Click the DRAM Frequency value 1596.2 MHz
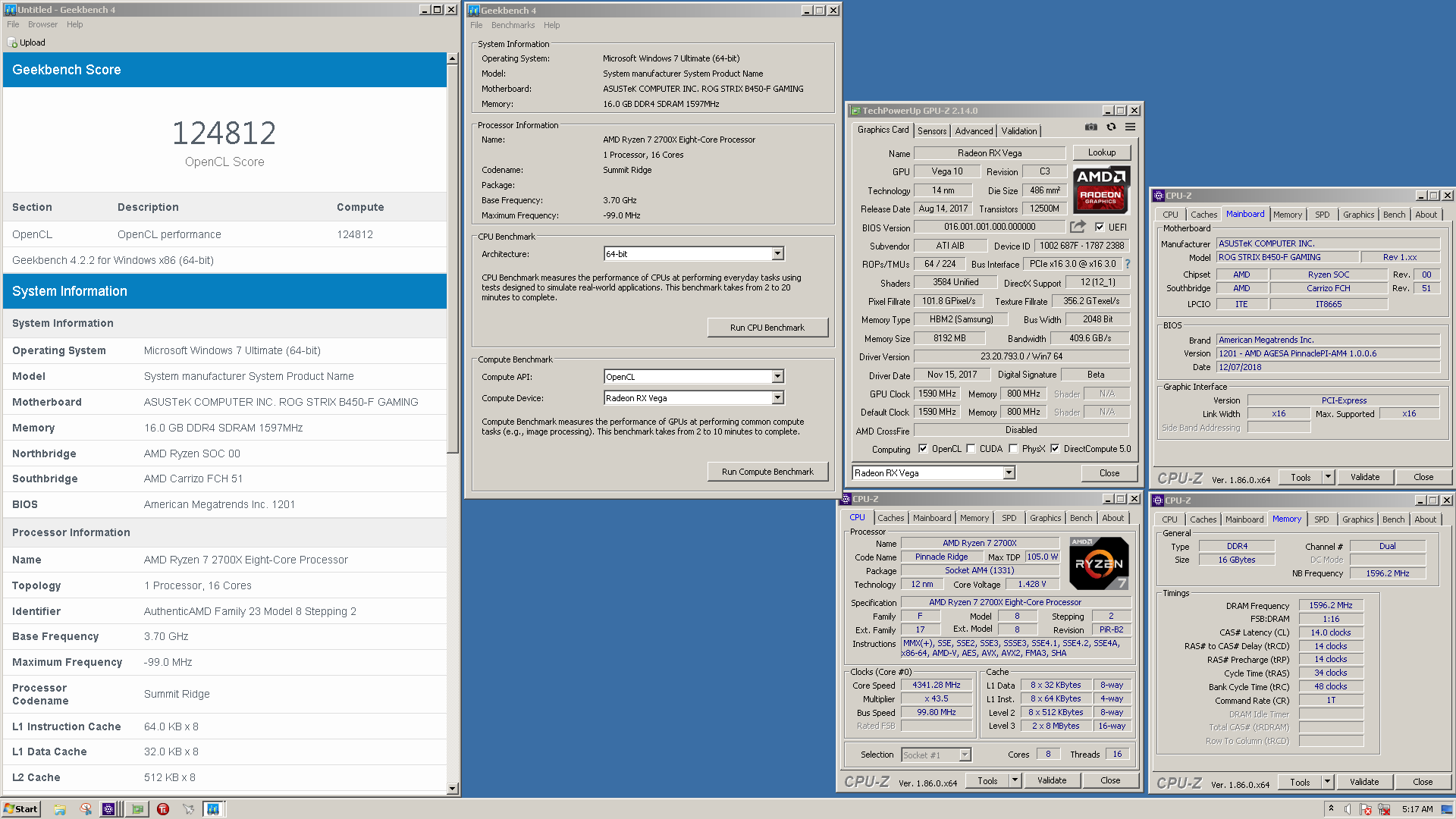Screen dimensions: 1456x819 (1331, 605)
